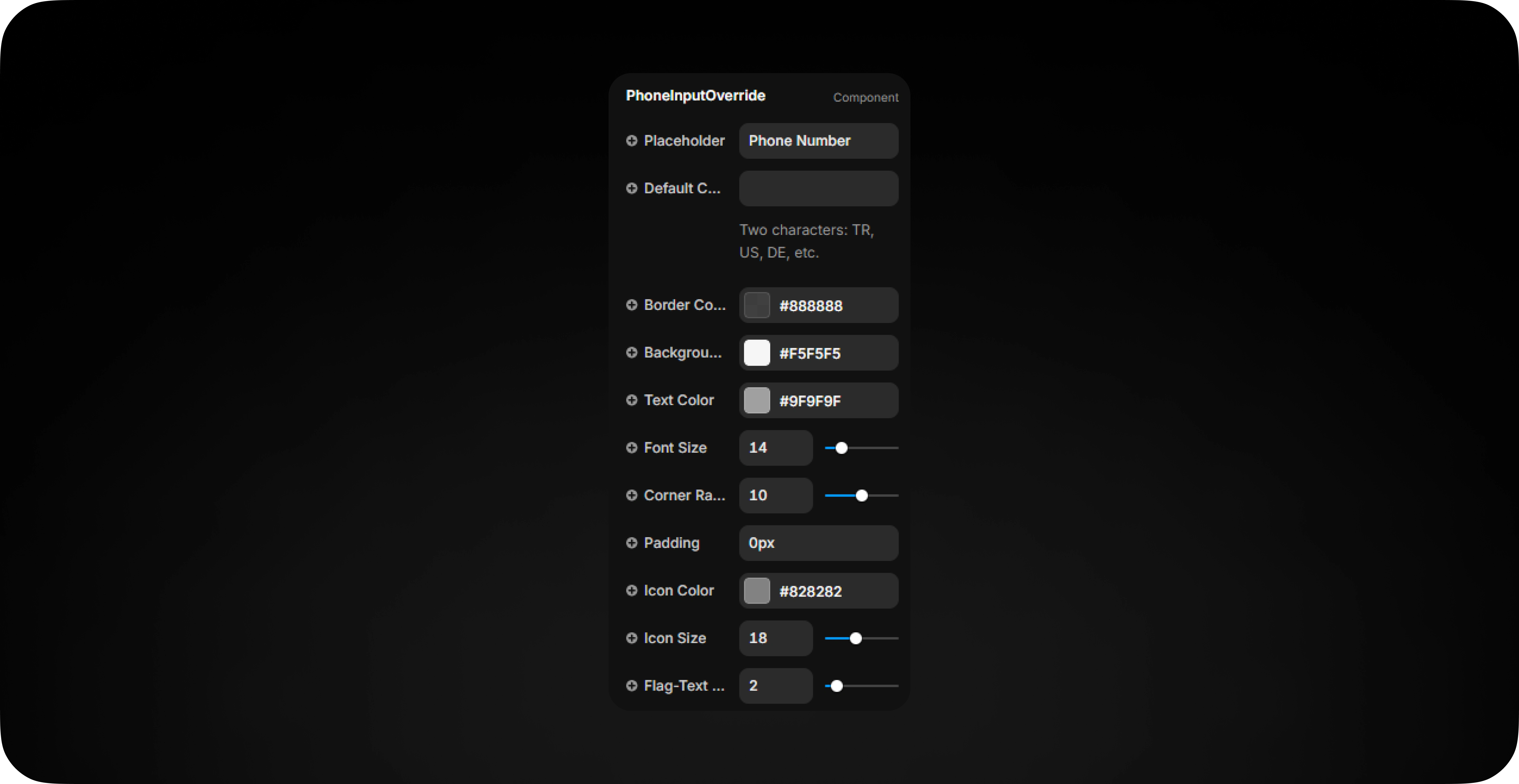Click the Padding property label
This screenshot has height=784, width=1519.
pyautogui.click(x=672, y=543)
